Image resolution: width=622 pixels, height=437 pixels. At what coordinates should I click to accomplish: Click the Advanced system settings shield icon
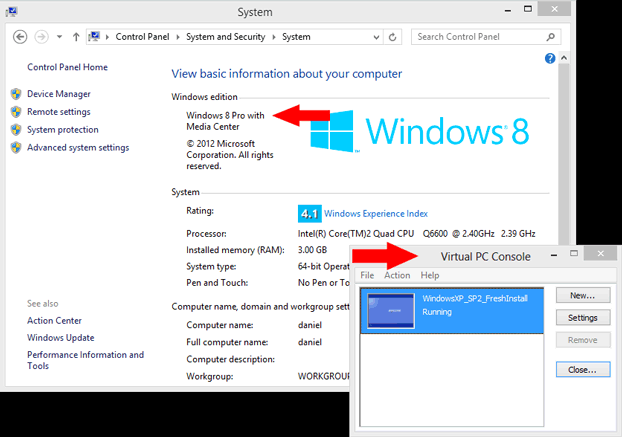(x=16, y=148)
